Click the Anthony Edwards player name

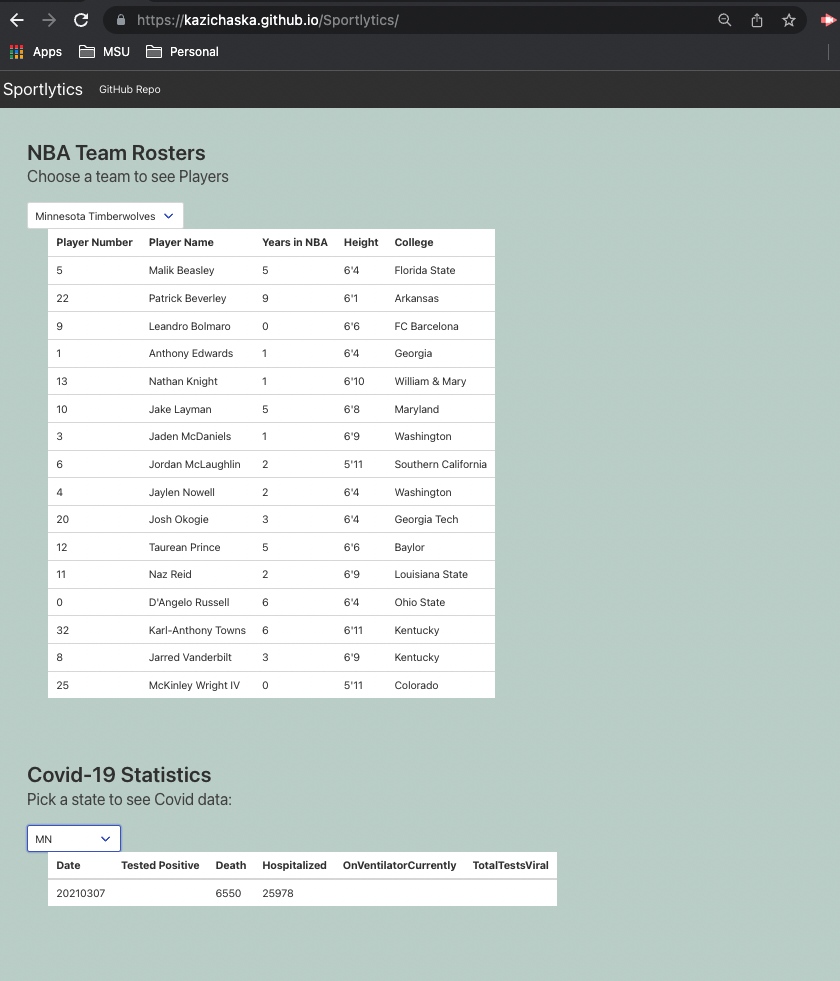(191, 353)
